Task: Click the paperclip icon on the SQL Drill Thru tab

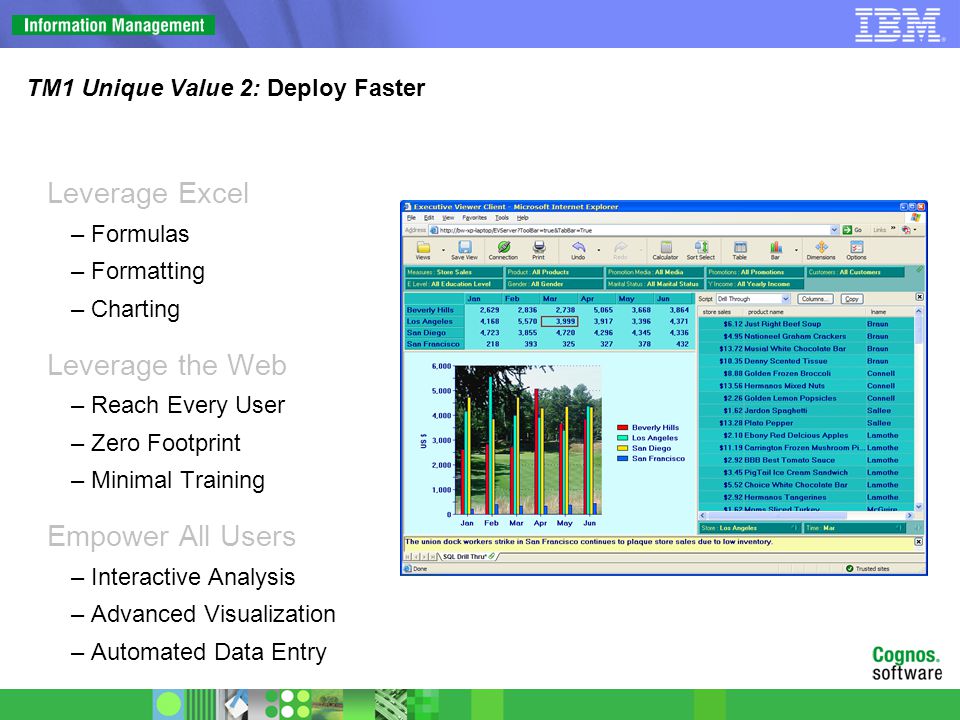Action: pos(492,556)
